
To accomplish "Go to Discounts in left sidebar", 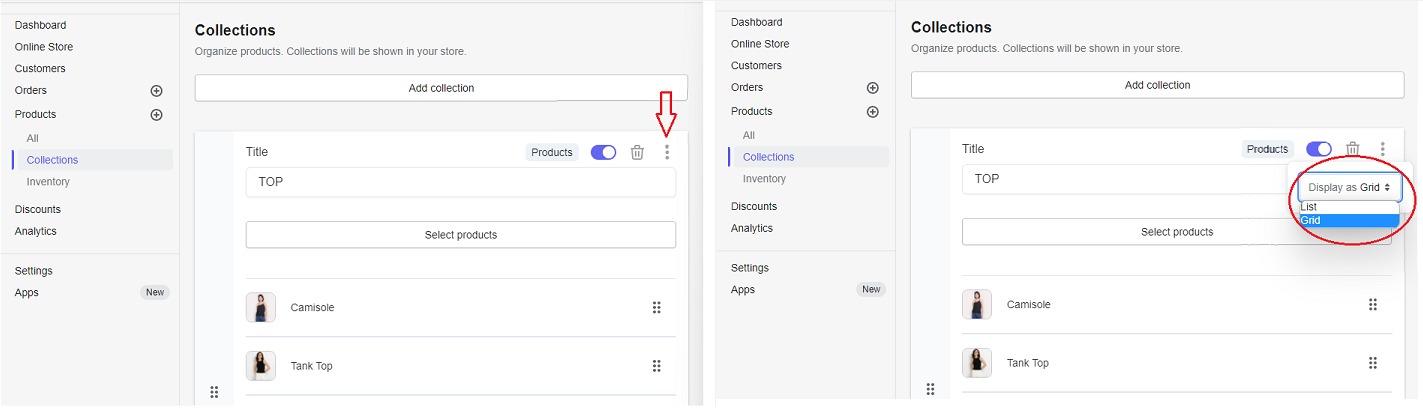I will (38, 210).
